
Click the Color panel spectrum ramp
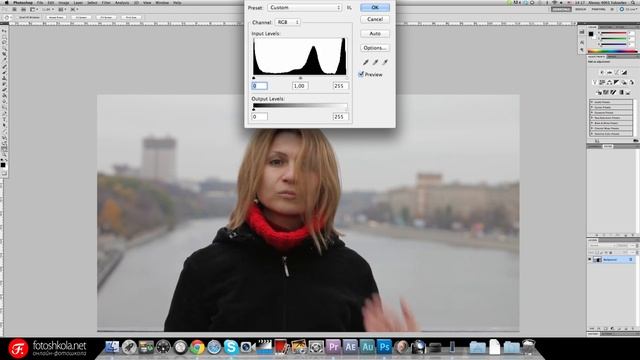pos(612,51)
